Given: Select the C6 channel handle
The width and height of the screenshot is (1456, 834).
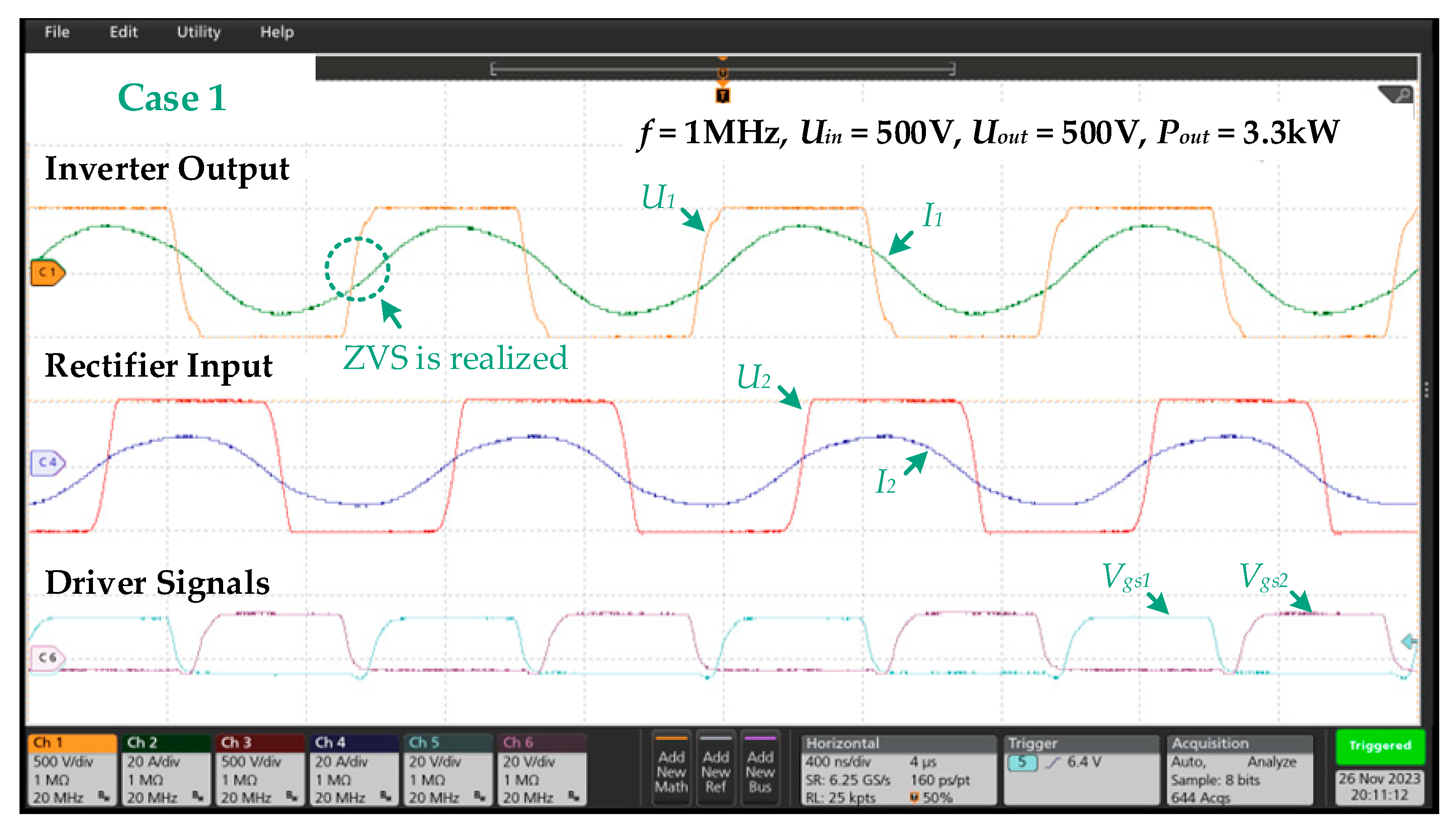Looking at the screenshot, I should click(48, 657).
